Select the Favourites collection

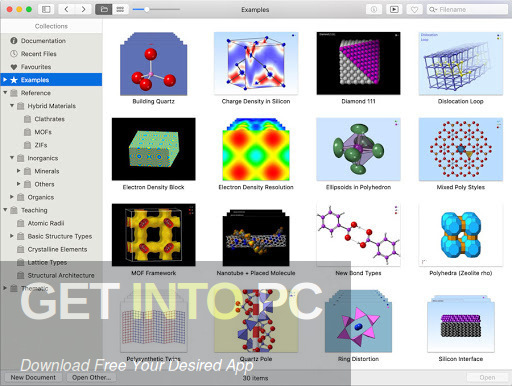[51, 67]
